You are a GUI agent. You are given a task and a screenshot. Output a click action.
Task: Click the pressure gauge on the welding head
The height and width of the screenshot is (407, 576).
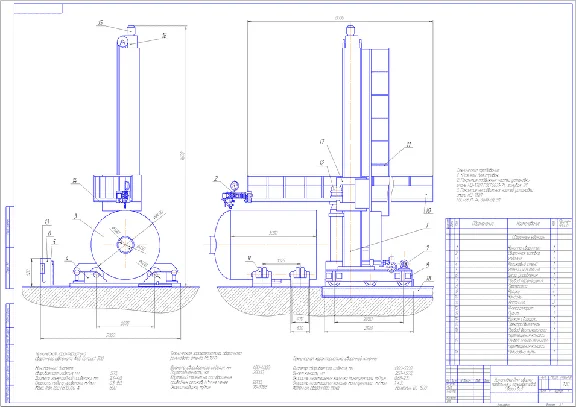coord(234,186)
